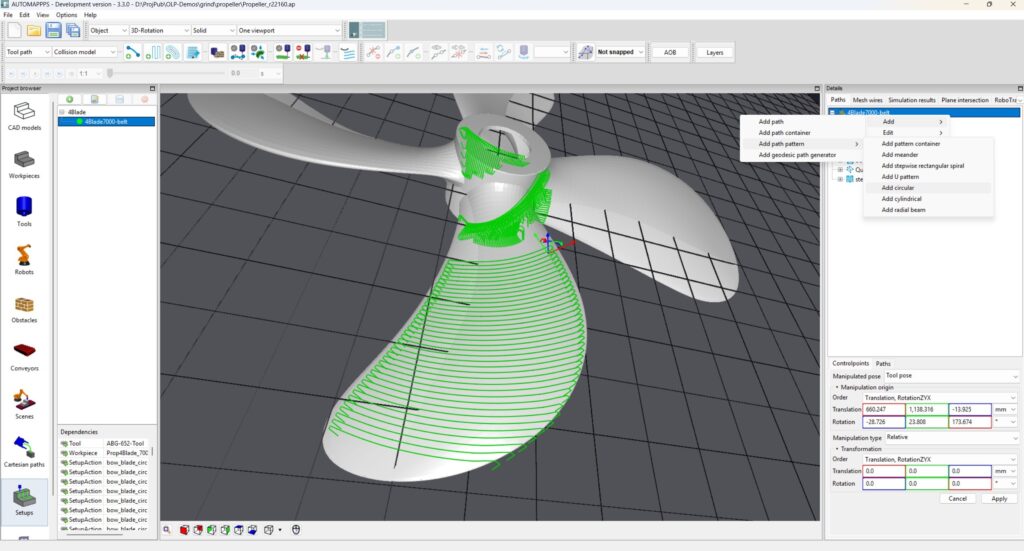The height and width of the screenshot is (551, 1024).
Task: Open the Solid render mode dropdown
Action: click(x=213, y=30)
